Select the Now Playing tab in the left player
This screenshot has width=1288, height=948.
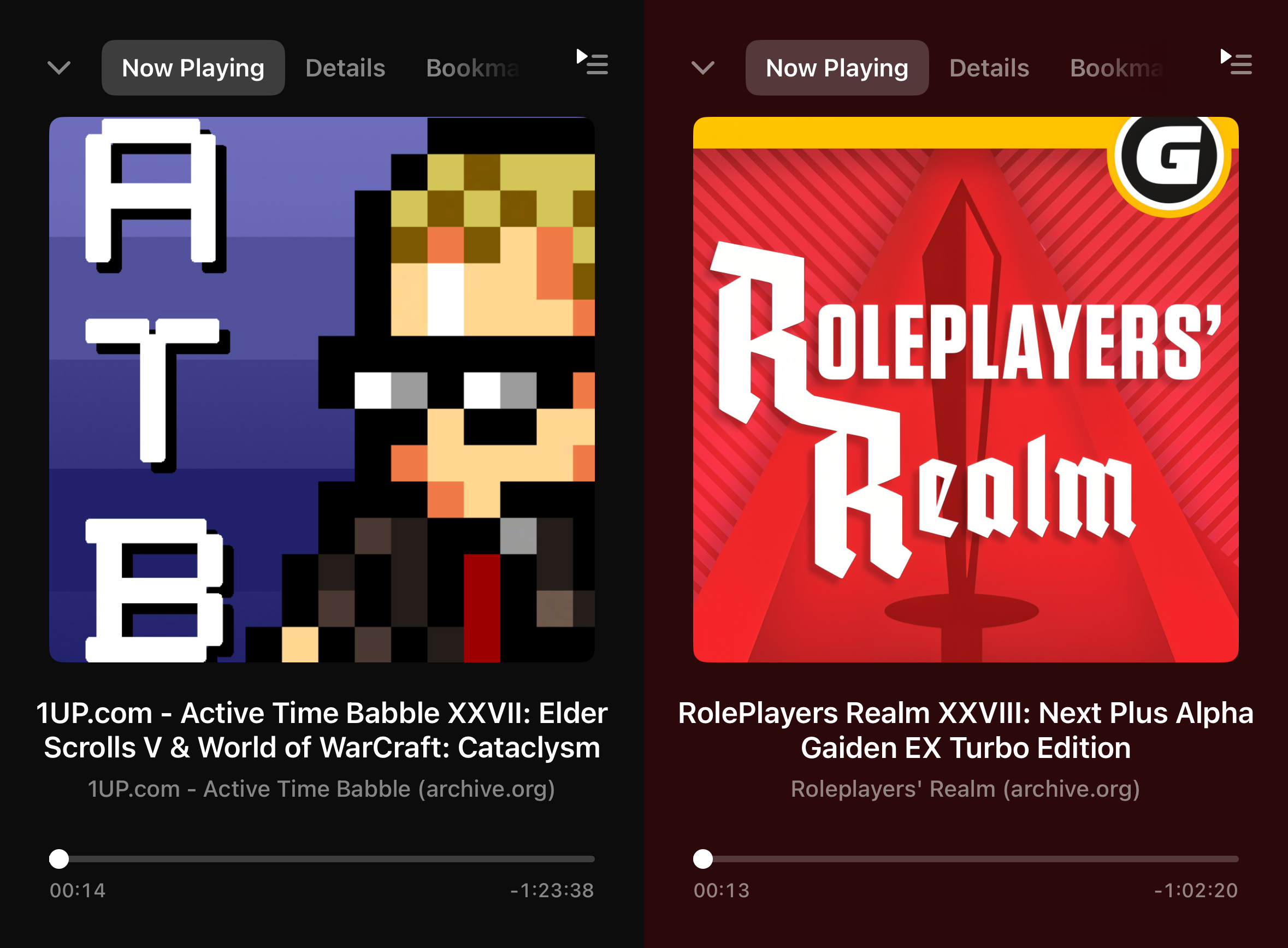pyautogui.click(x=193, y=68)
